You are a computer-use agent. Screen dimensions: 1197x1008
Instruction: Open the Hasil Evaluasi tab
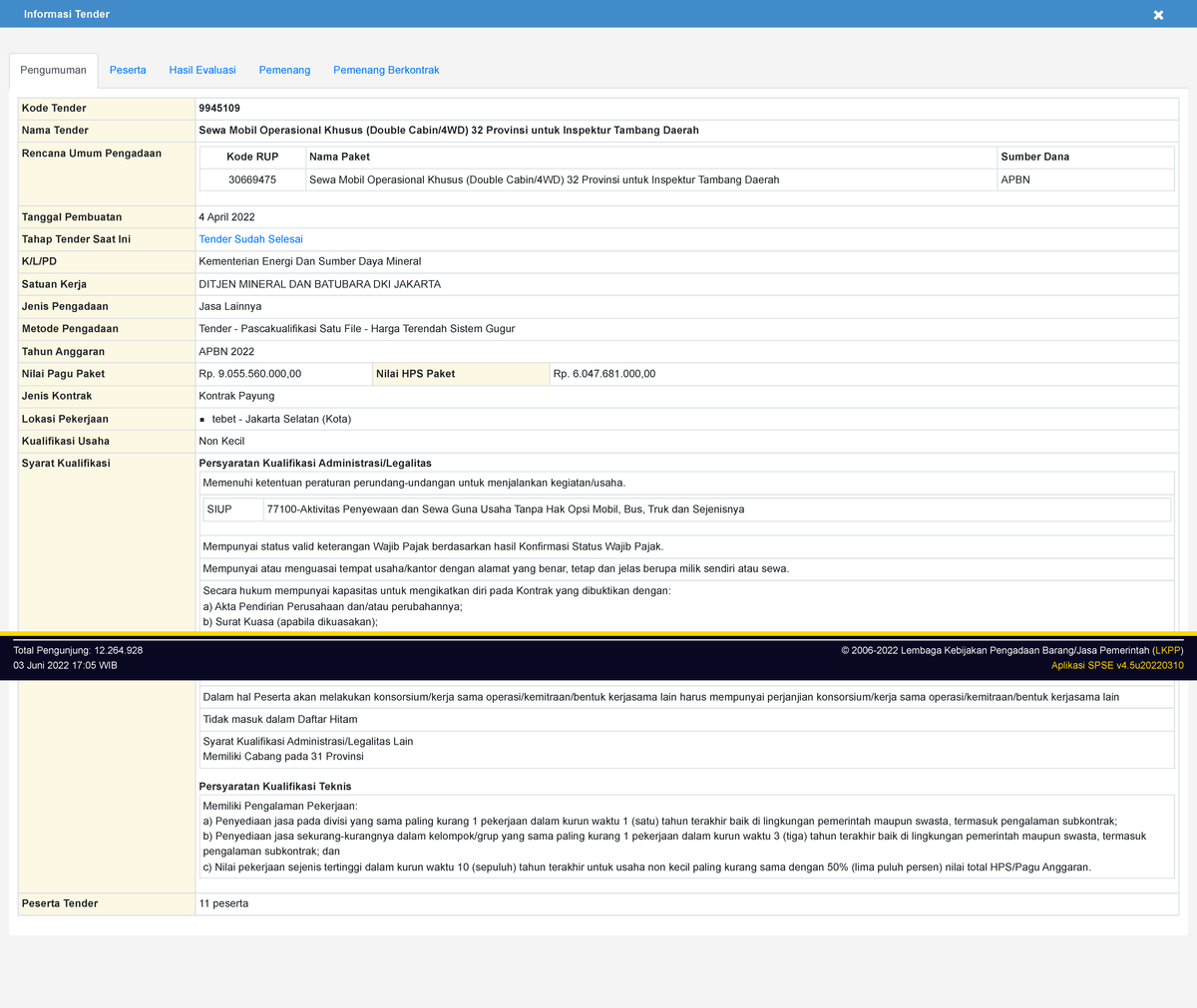coord(202,70)
